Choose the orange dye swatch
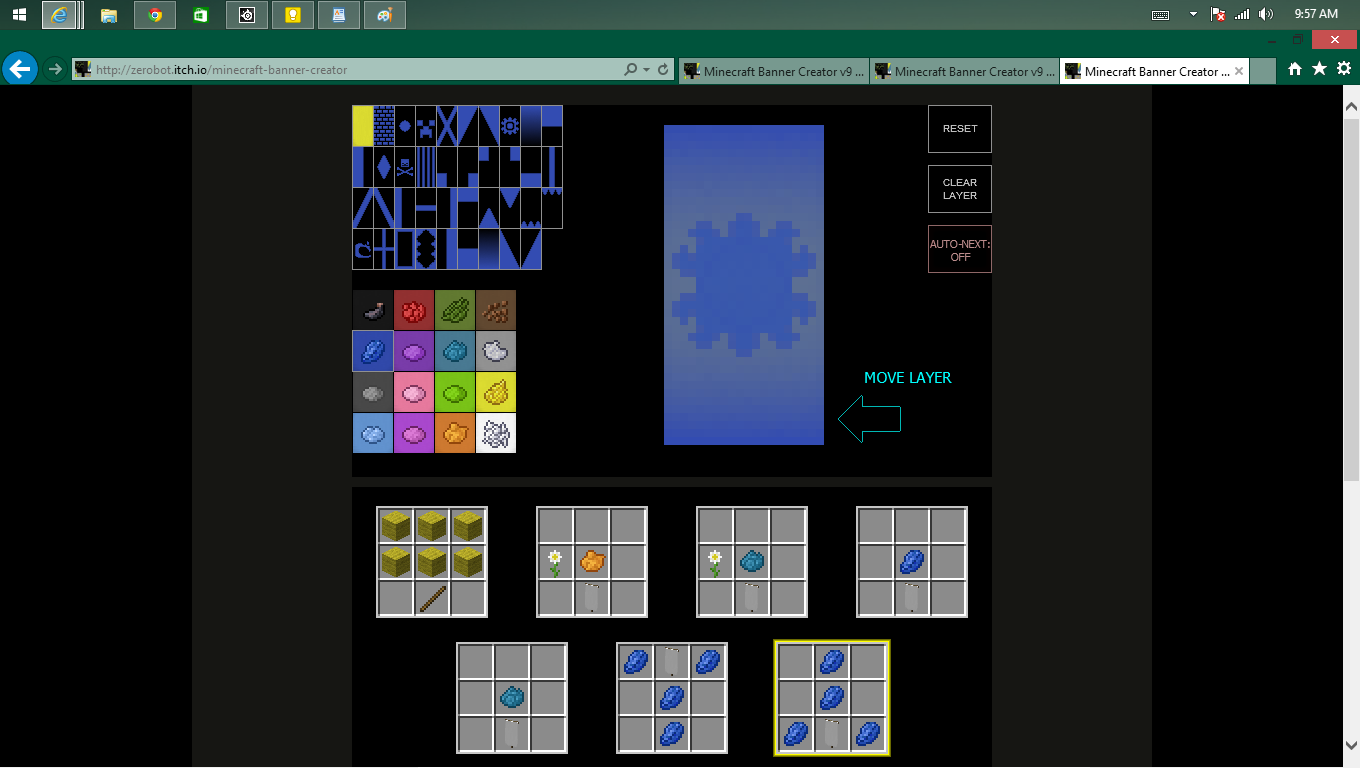 [454, 433]
